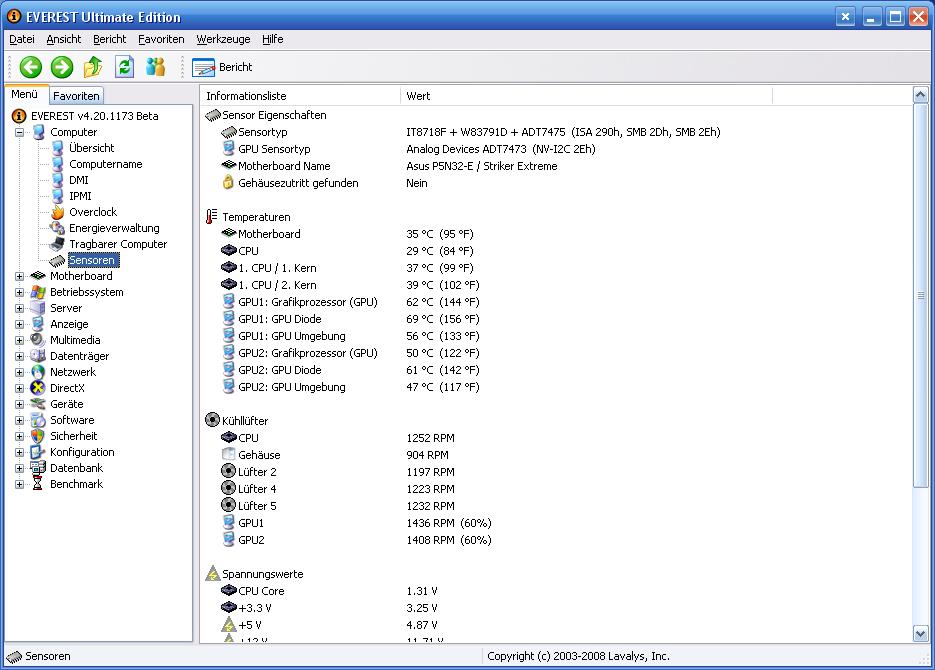Click the users icon in the toolbar
Image resolution: width=935 pixels, height=670 pixels.
[155, 67]
